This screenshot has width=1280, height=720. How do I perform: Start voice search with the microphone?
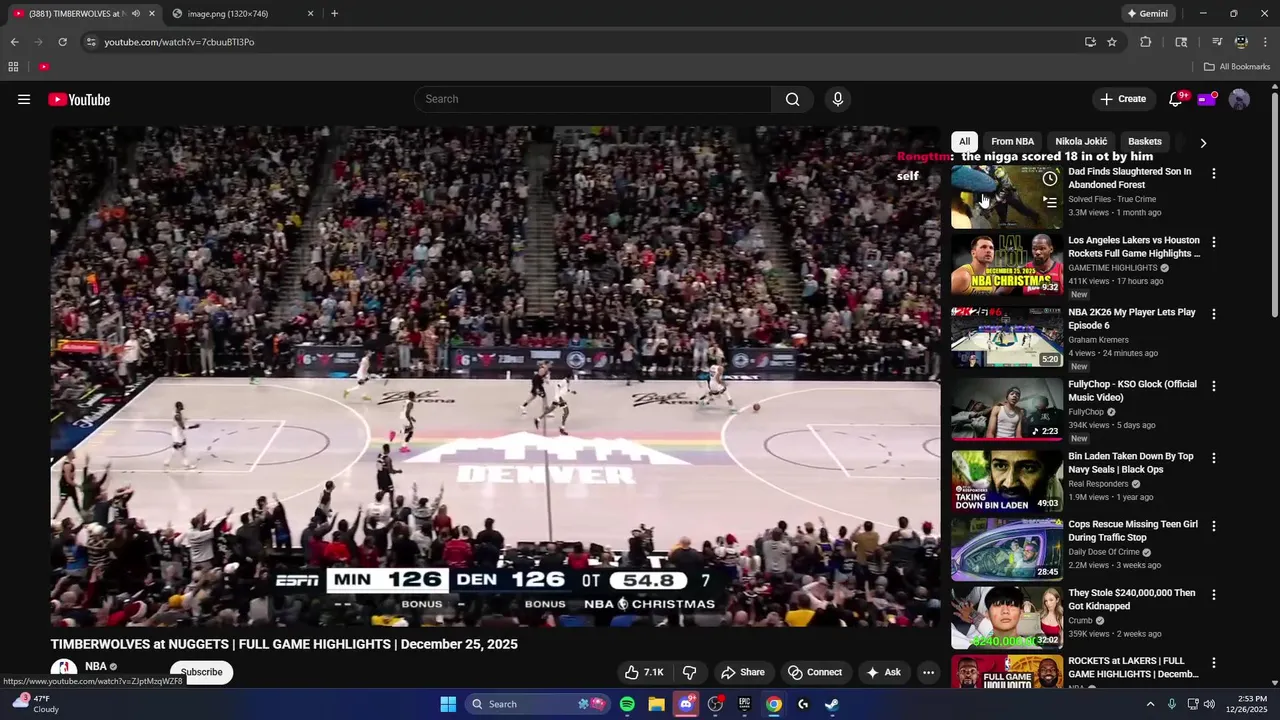pyautogui.click(x=838, y=99)
